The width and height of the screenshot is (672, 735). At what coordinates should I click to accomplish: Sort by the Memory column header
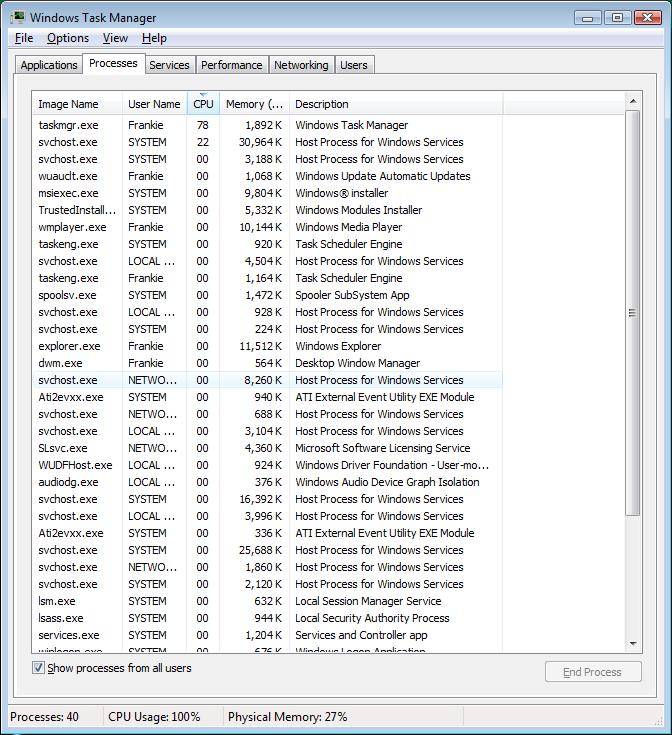[254, 104]
